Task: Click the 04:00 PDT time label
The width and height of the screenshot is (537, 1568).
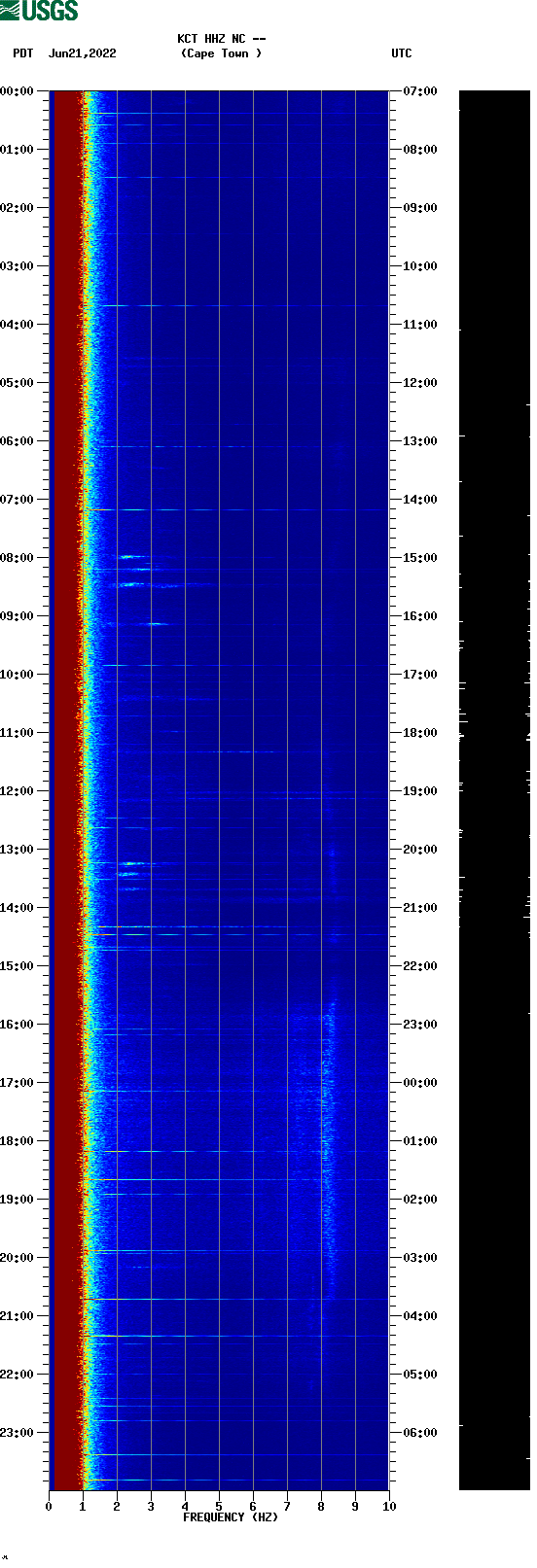Action: coord(17,325)
